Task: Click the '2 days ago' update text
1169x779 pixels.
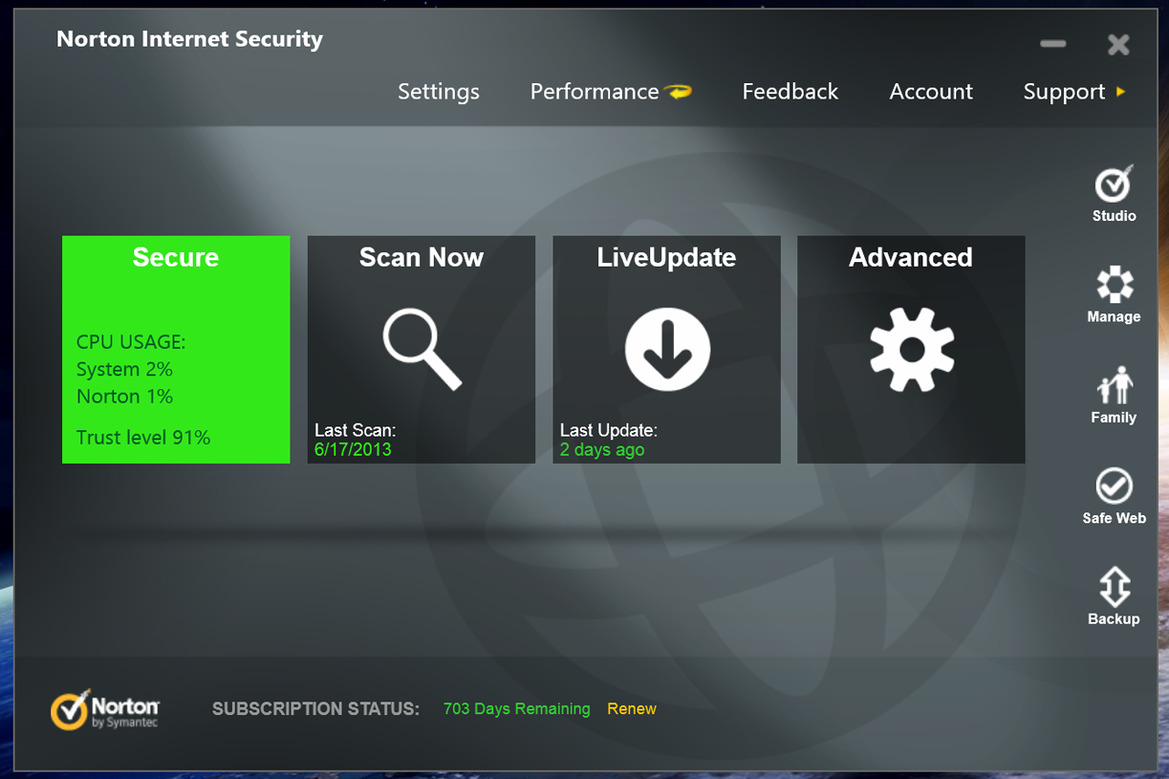Action: [x=602, y=450]
